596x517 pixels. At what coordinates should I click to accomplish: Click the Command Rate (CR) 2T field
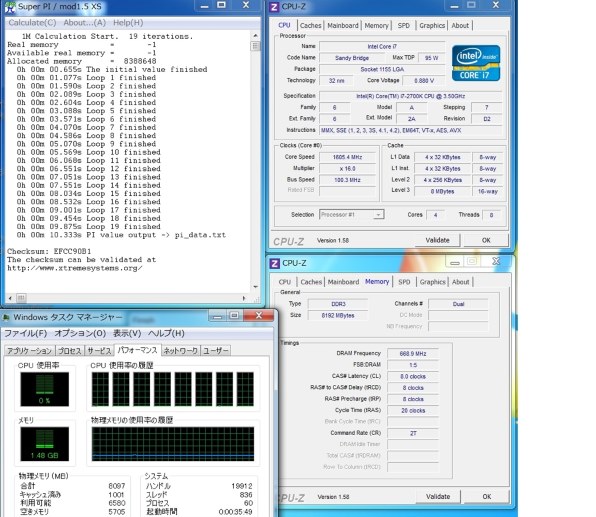coord(413,433)
